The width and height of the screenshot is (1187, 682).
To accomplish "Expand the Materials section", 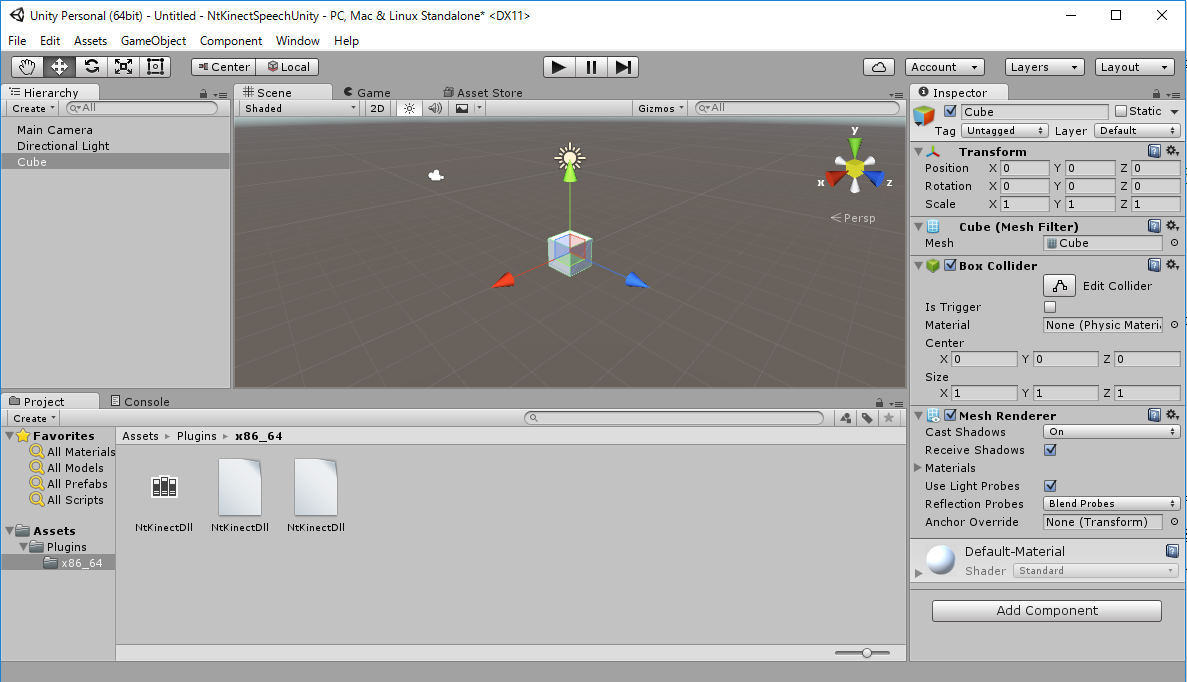I will coord(918,468).
